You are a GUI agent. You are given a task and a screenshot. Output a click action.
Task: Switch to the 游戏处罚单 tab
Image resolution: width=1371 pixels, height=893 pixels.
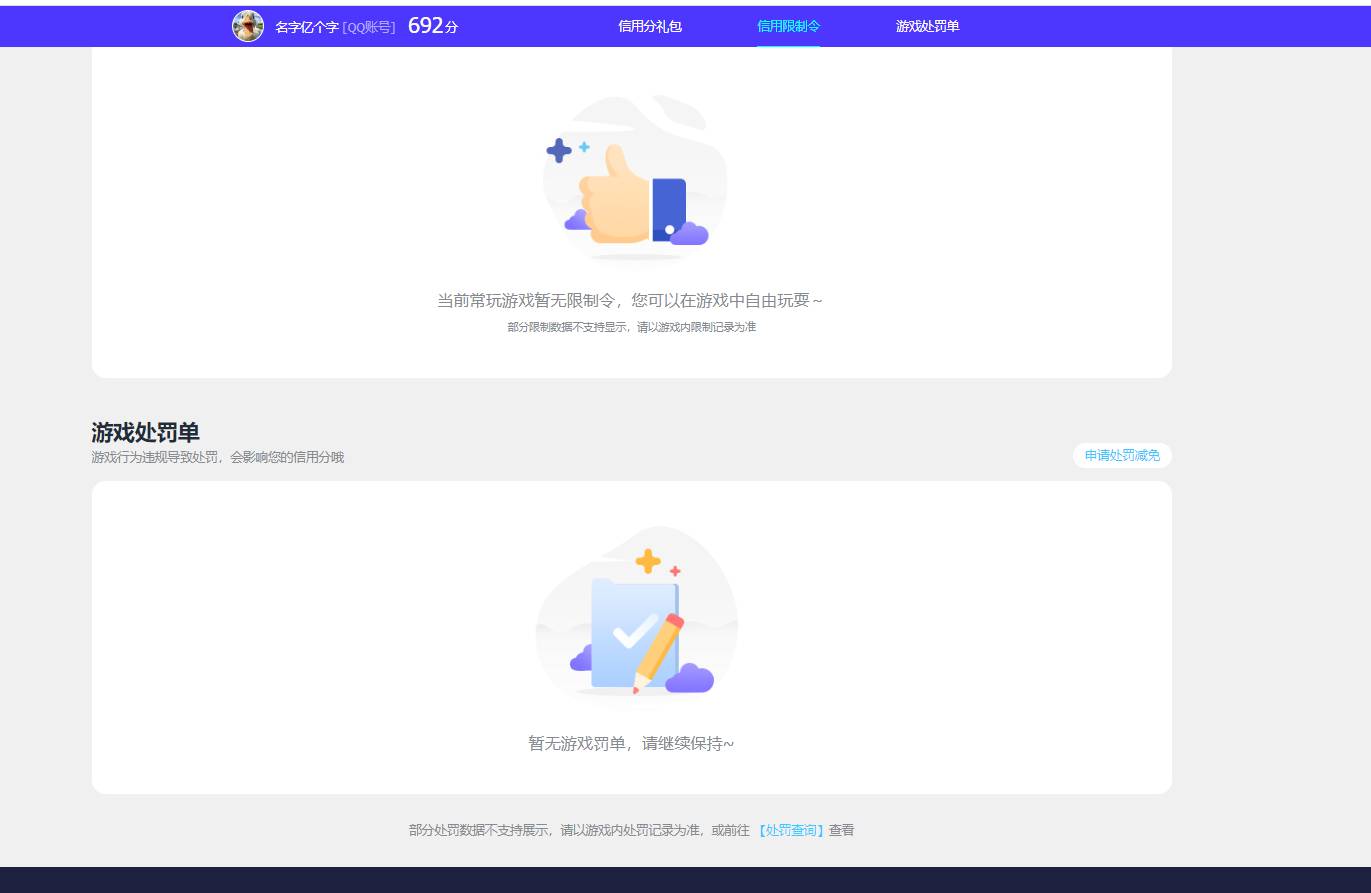[926, 26]
